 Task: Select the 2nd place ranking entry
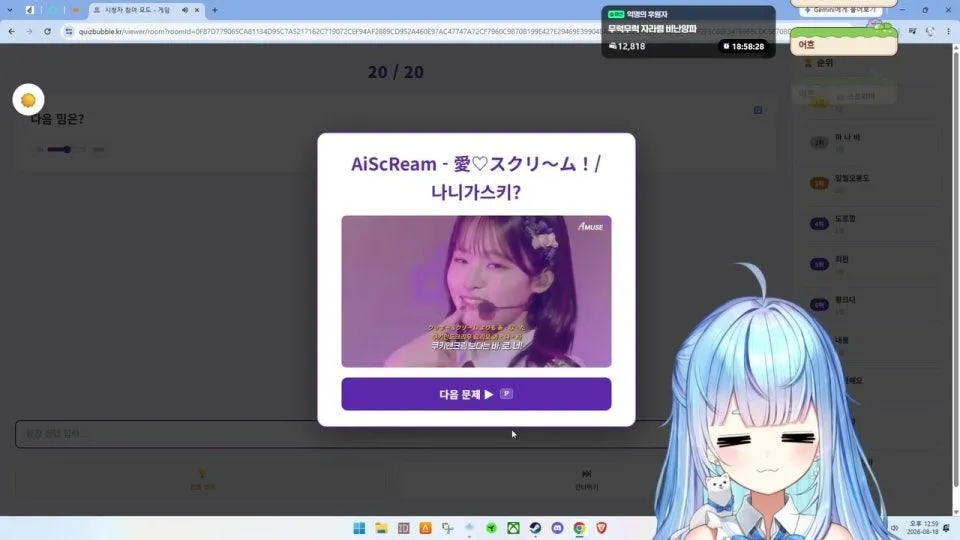click(x=867, y=142)
